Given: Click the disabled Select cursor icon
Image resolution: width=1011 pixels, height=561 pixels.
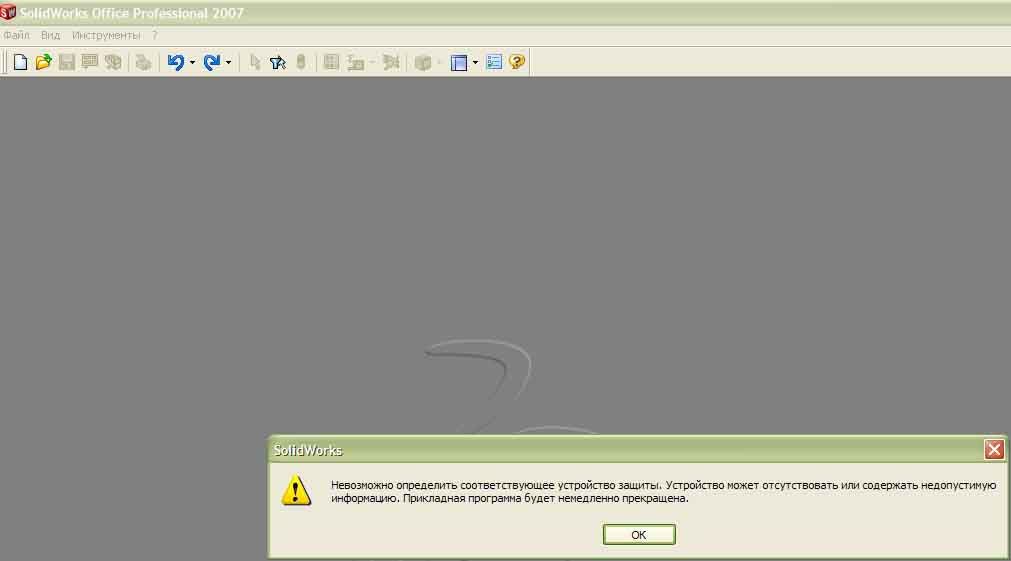Looking at the screenshot, I should click(x=255, y=62).
